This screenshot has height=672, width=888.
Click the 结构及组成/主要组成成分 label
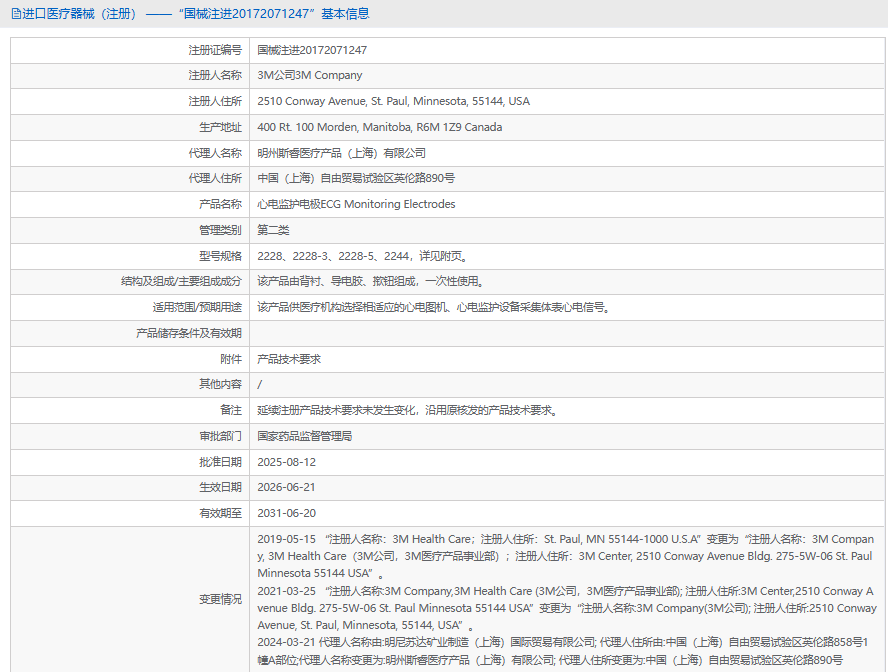coord(181,281)
